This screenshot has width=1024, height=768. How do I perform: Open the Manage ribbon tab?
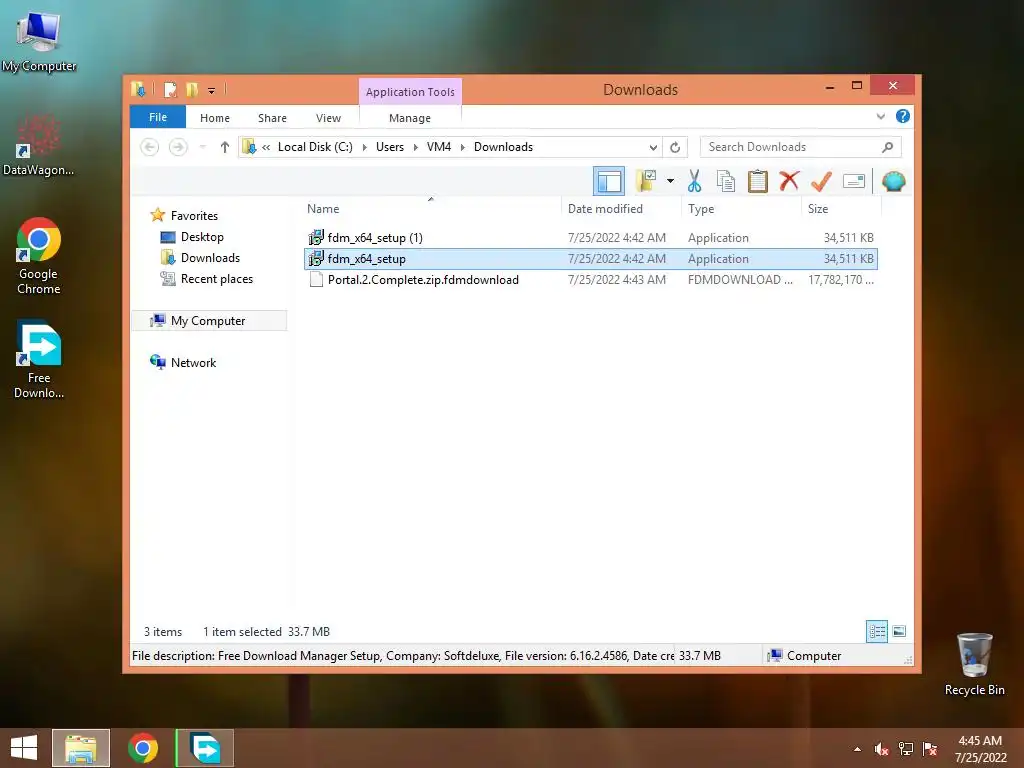(x=409, y=118)
